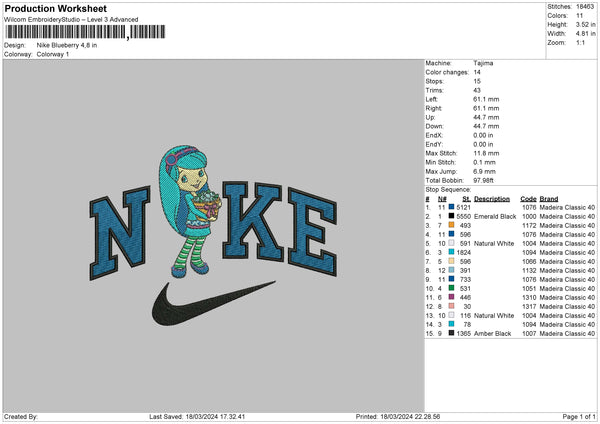Click the cream swatch in stop row 7
This screenshot has height=424, width=600.
[451, 261]
